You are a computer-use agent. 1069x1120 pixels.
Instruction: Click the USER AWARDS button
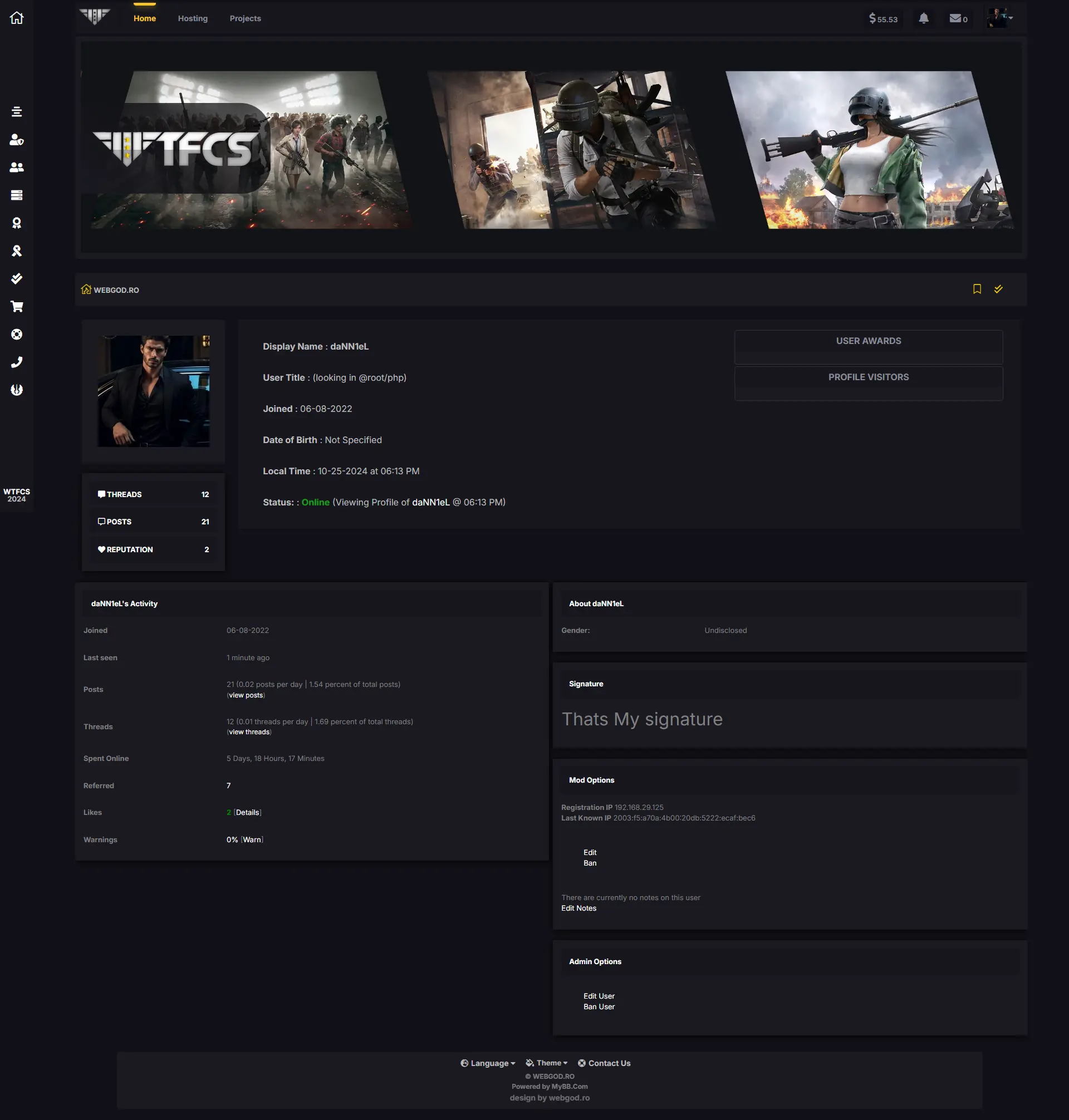(868, 341)
